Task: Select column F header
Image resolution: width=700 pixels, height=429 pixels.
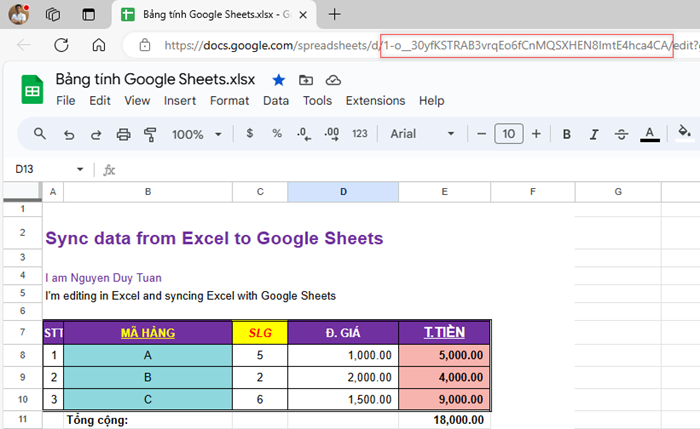Action: [x=533, y=192]
